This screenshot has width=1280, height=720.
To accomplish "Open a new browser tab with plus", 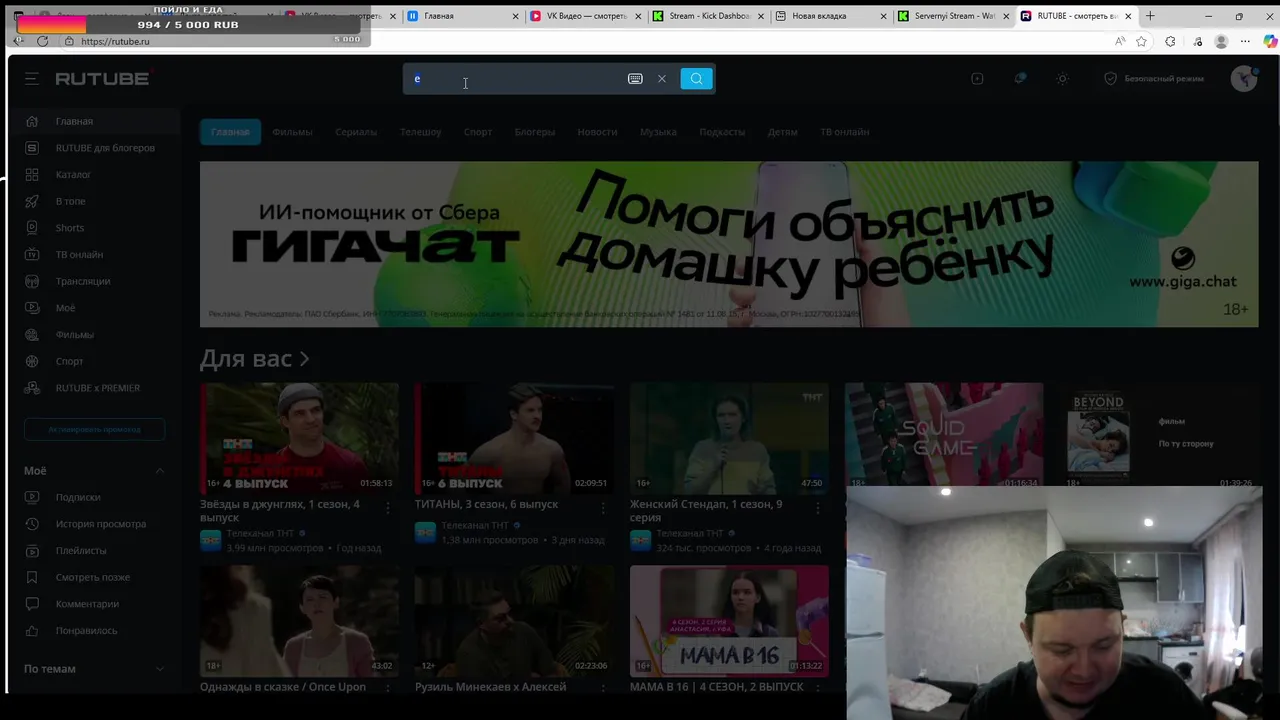I will (x=1150, y=16).
